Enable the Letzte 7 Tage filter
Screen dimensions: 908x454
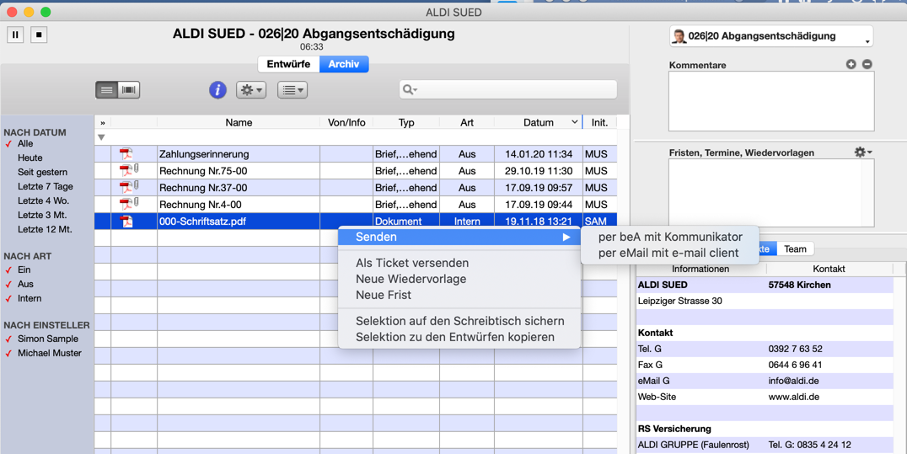(x=45, y=186)
